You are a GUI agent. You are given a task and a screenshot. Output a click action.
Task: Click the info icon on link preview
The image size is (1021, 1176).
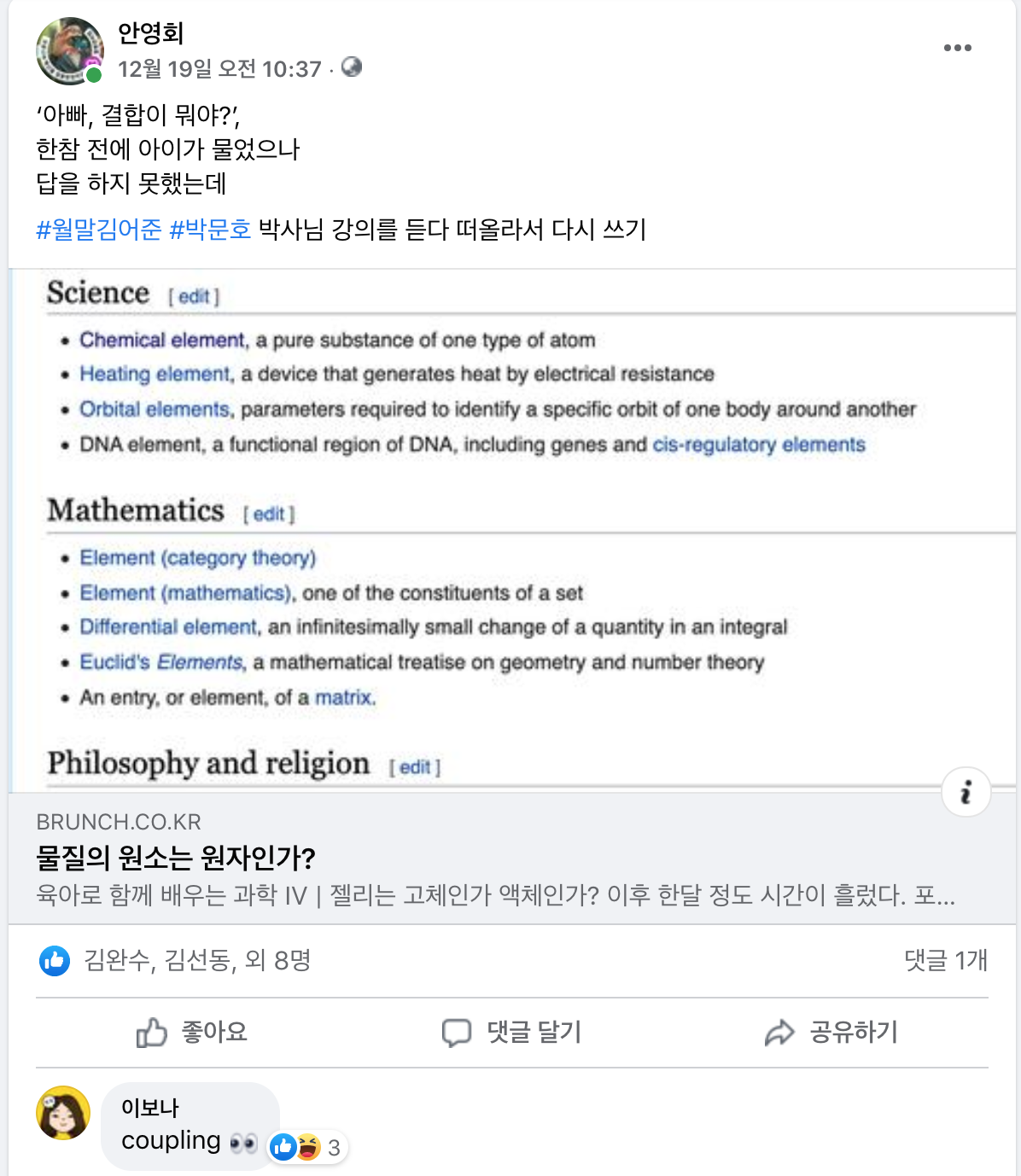pyautogui.click(x=966, y=792)
